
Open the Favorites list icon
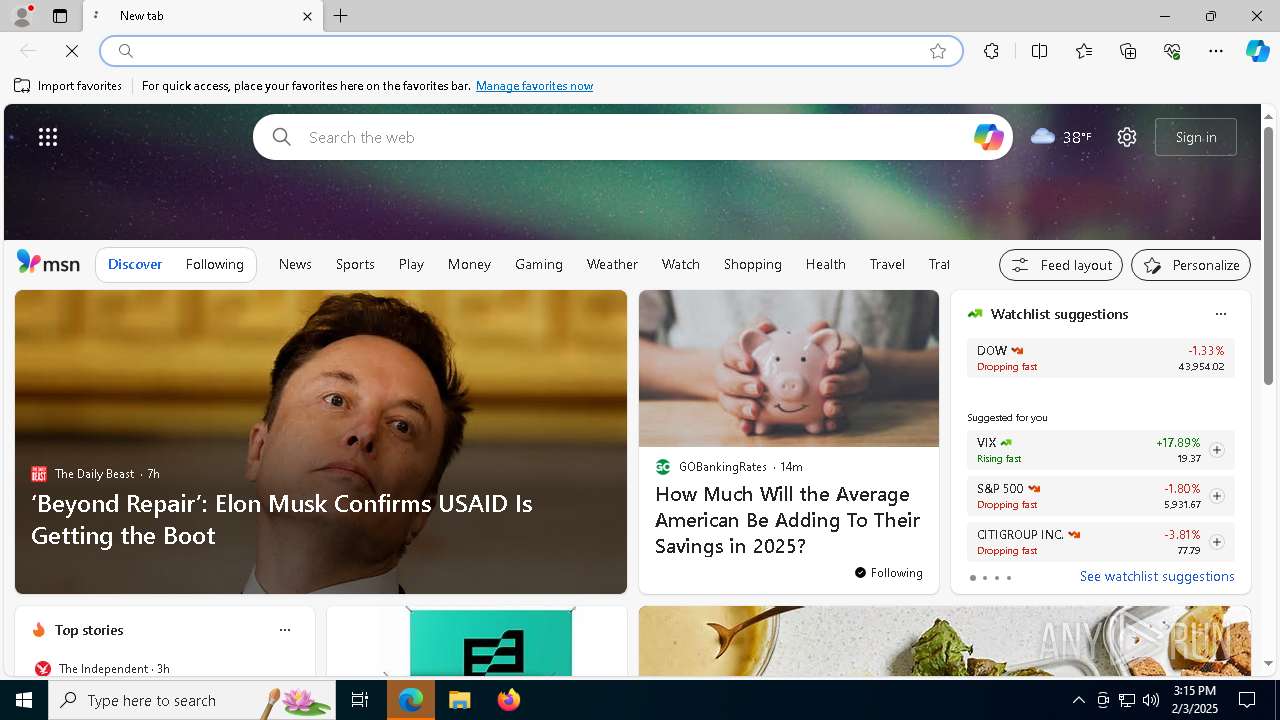(1084, 51)
